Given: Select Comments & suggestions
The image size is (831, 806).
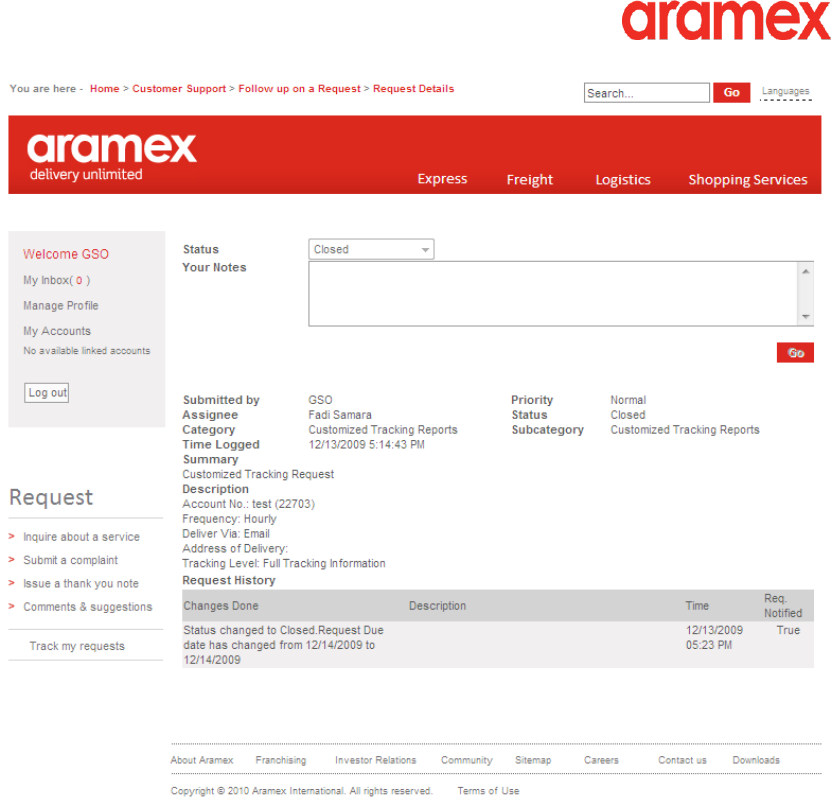Looking at the screenshot, I should pyautogui.click(x=87, y=607).
